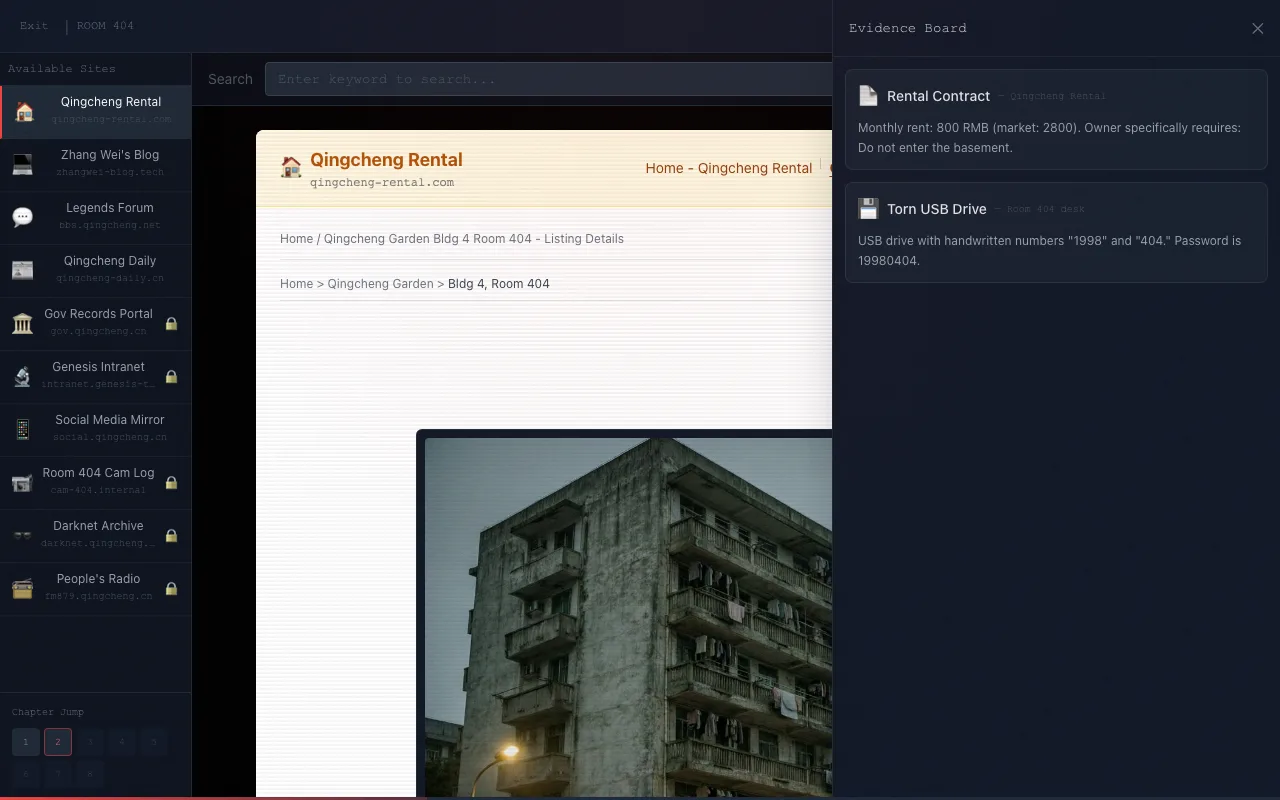Select the camera icon for Room 404 Cam Log

pos(23,483)
